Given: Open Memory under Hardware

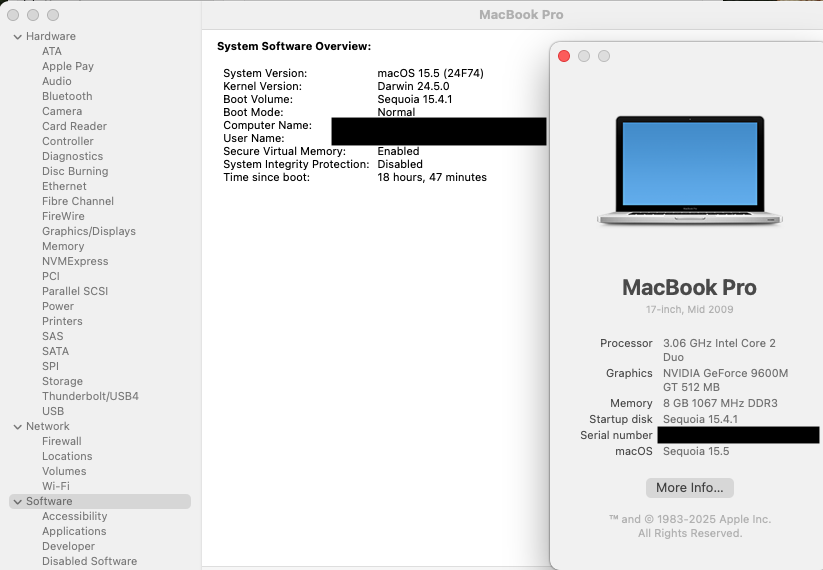Looking at the screenshot, I should (63, 246).
